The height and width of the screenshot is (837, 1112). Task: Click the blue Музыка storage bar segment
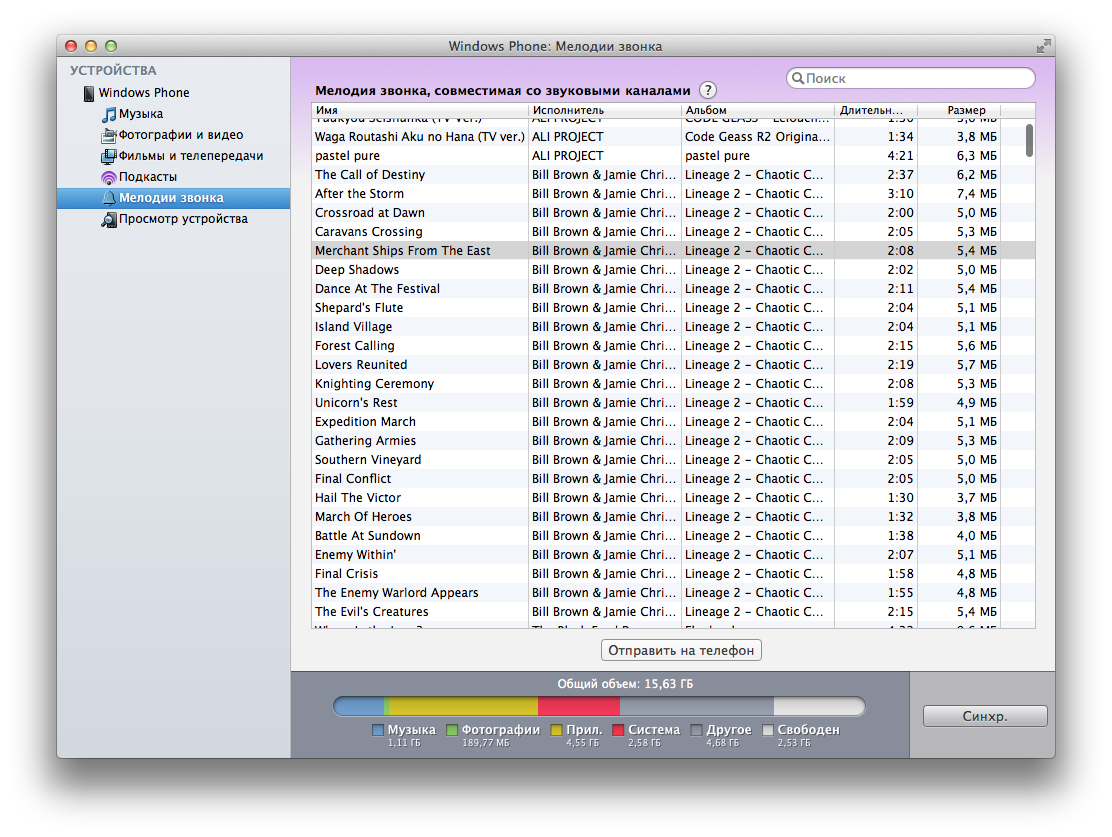click(x=360, y=706)
